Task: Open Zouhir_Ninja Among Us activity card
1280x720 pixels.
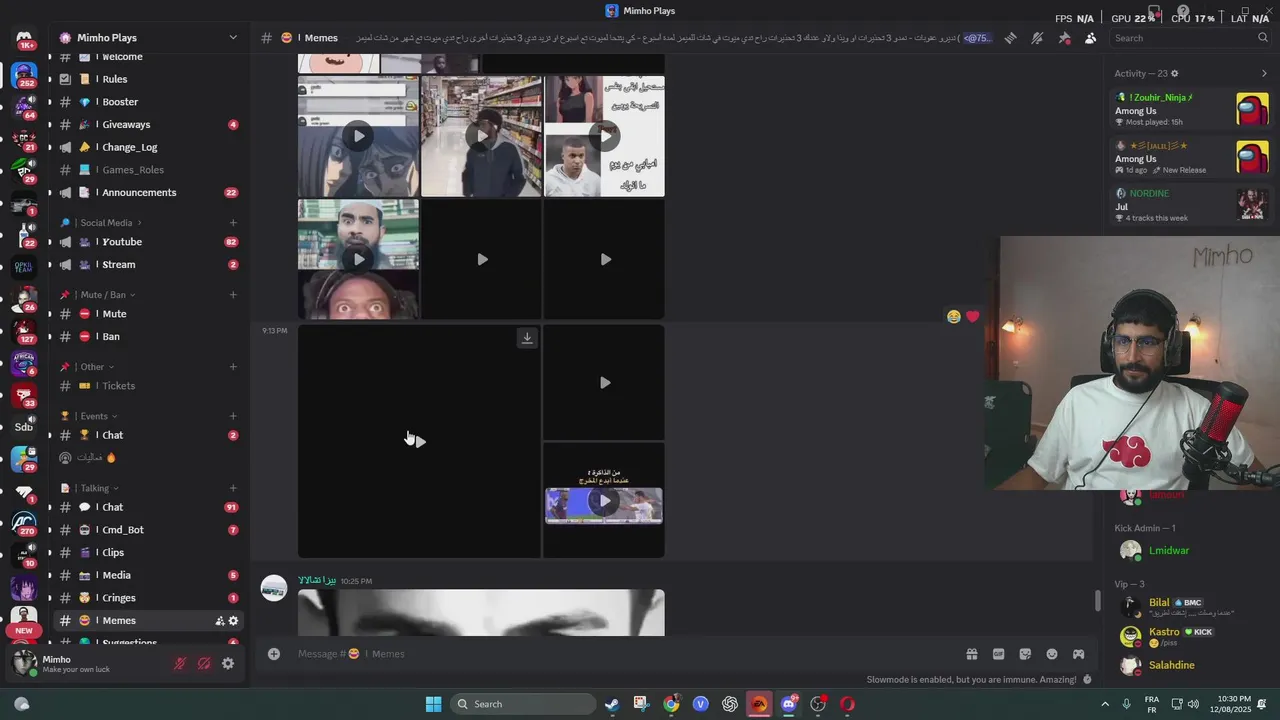Action: (x=1191, y=109)
